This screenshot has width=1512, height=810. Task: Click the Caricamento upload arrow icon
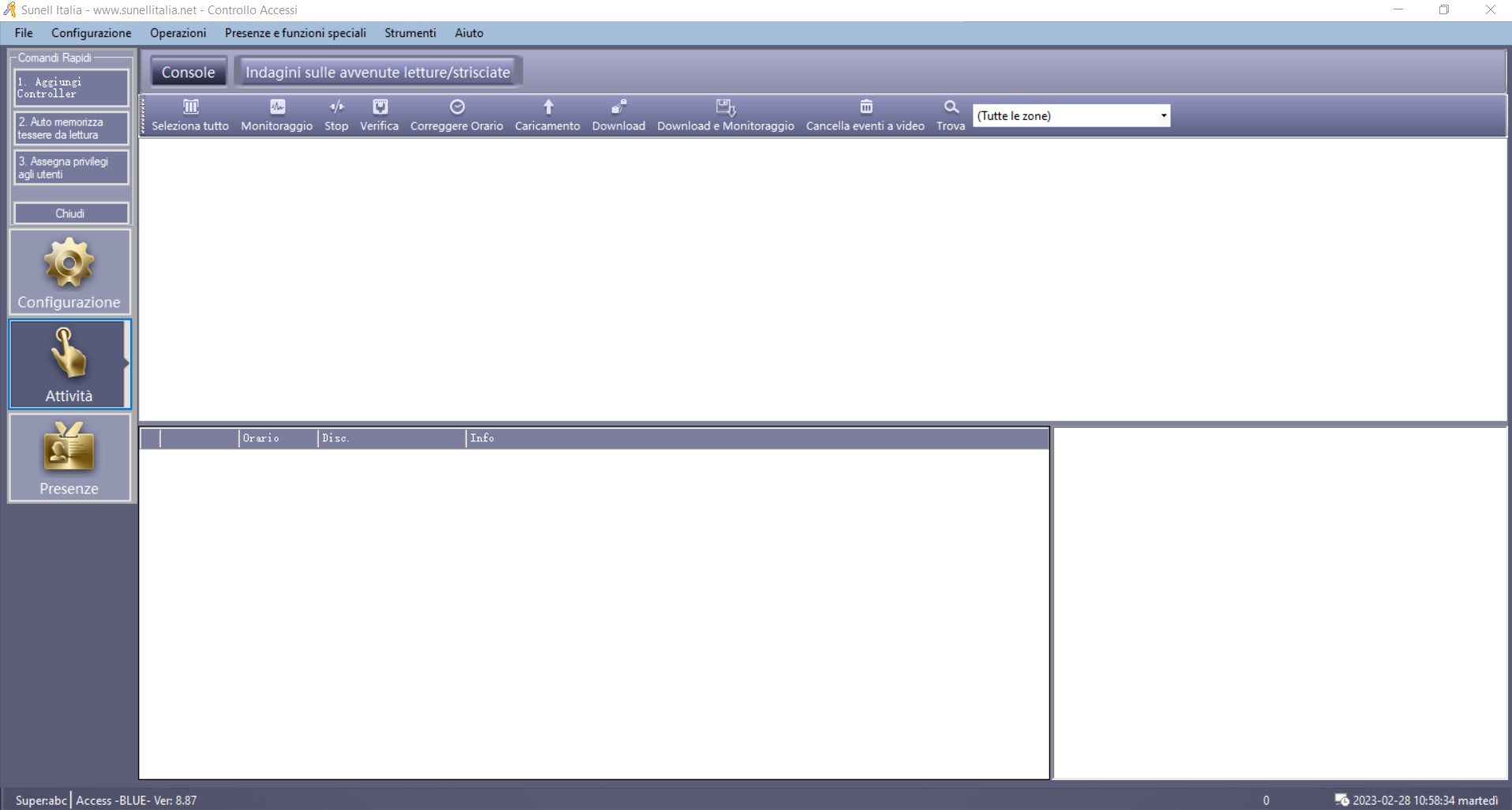548,107
